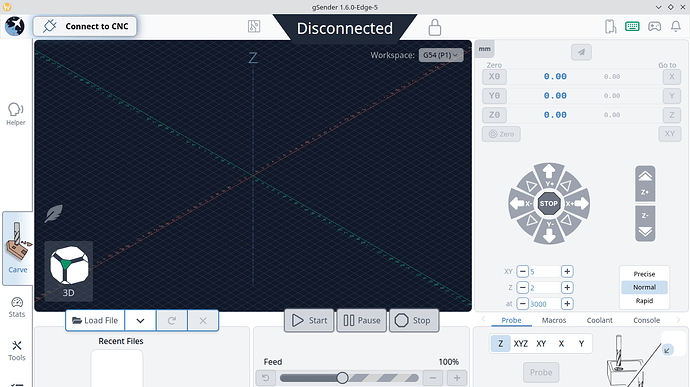690x387 pixels.
Task: Start the job
Action: pos(309,321)
